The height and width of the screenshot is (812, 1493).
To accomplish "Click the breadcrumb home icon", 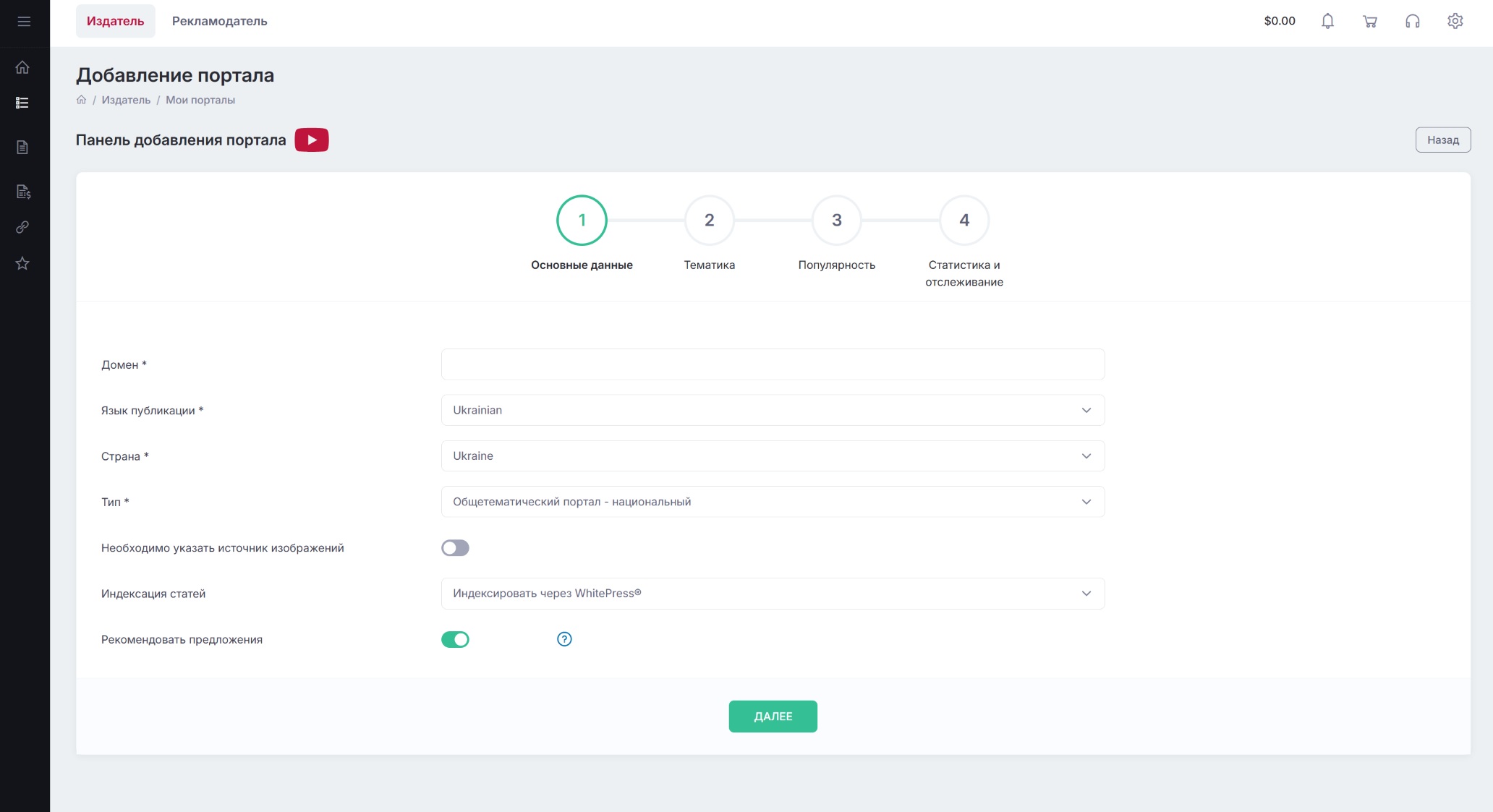I will tap(81, 100).
